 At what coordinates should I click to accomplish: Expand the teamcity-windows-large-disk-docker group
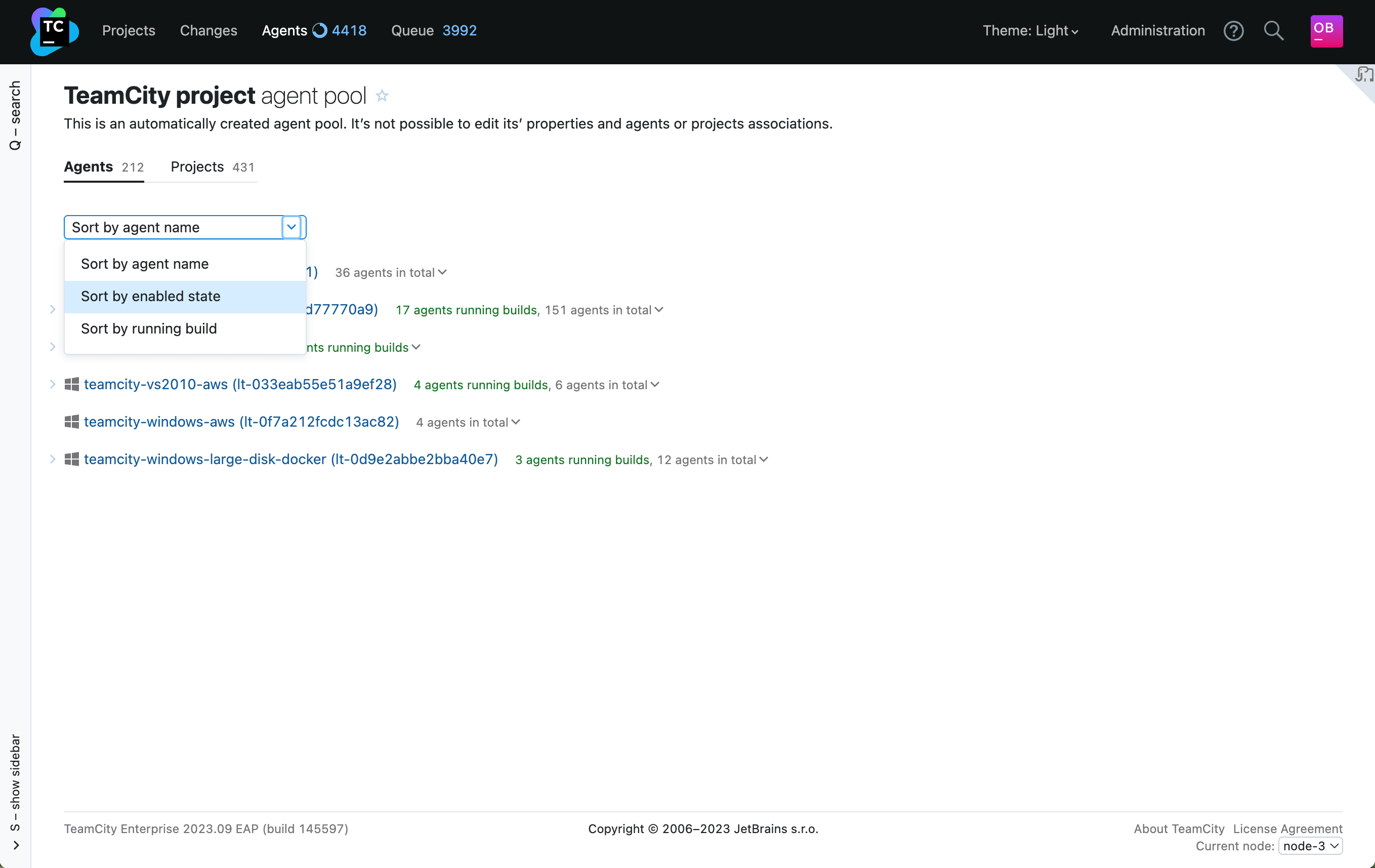(x=53, y=459)
